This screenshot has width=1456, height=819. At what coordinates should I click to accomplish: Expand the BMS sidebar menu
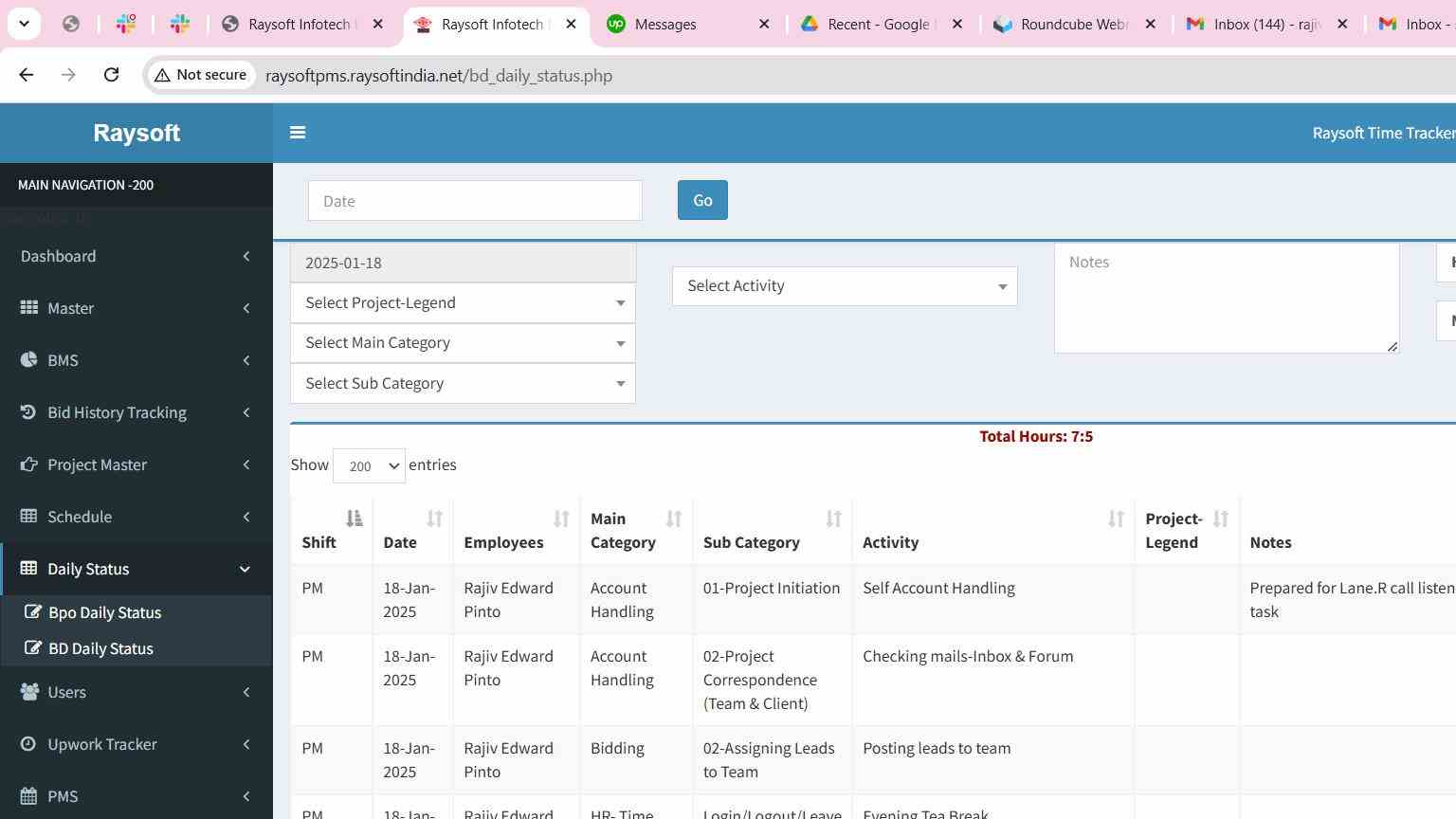tap(136, 360)
